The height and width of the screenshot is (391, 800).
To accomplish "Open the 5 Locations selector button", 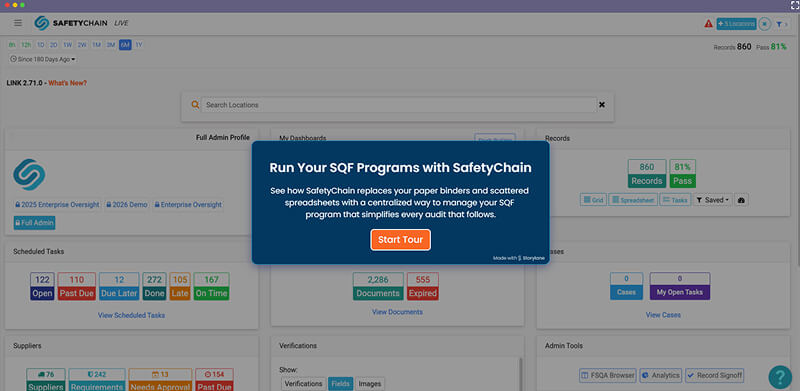I will (736, 23).
